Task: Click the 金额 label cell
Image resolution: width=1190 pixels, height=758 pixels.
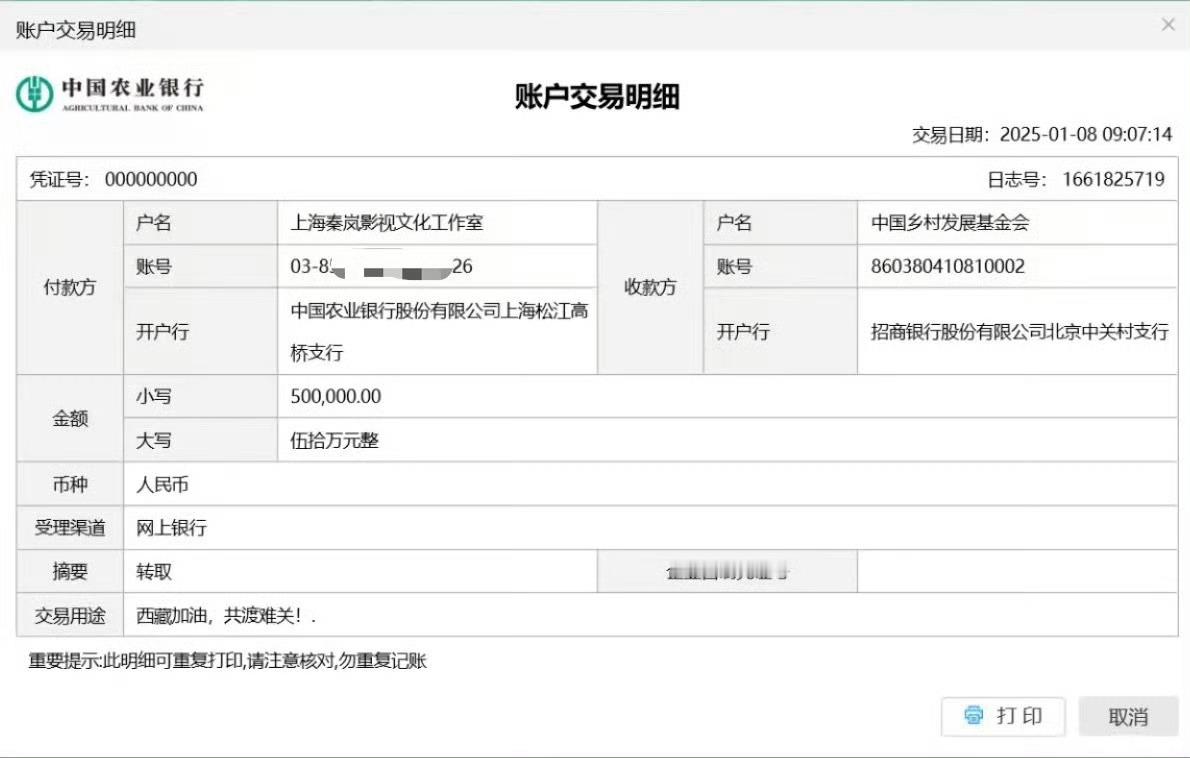Action: [x=70, y=418]
